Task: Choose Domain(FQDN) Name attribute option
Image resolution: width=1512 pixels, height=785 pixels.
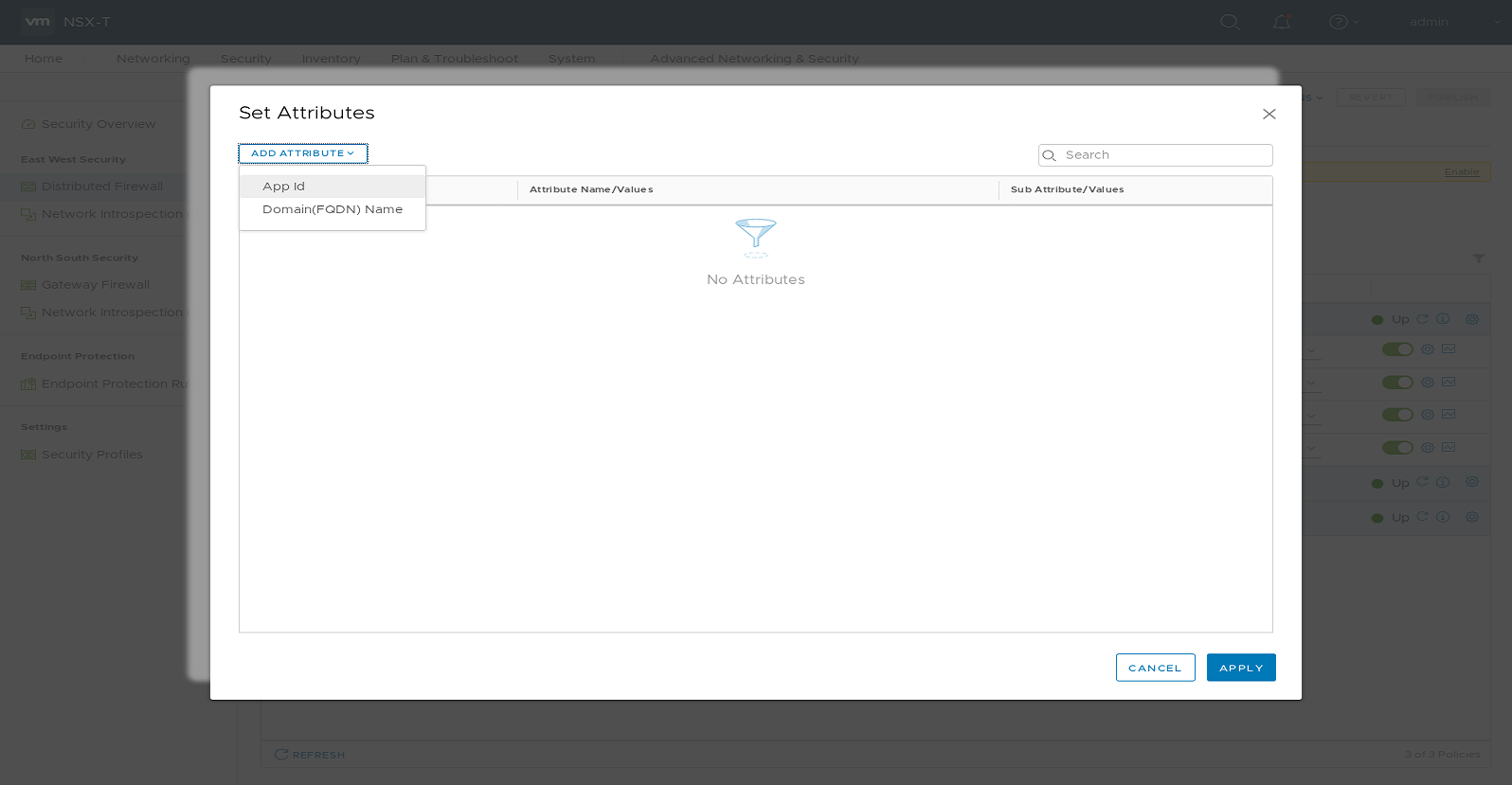Action: coord(333,209)
